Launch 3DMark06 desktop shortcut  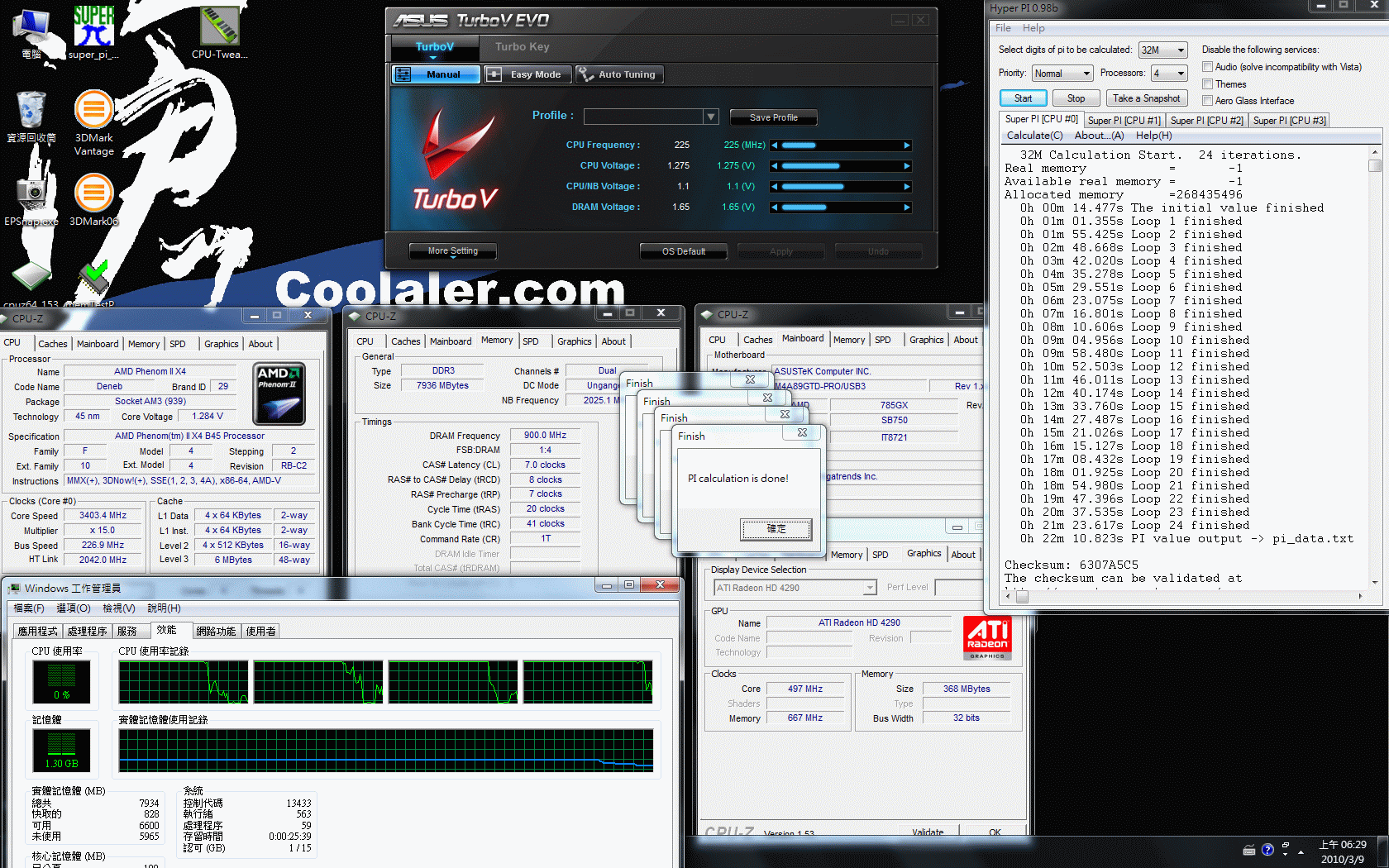[x=93, y=199]
